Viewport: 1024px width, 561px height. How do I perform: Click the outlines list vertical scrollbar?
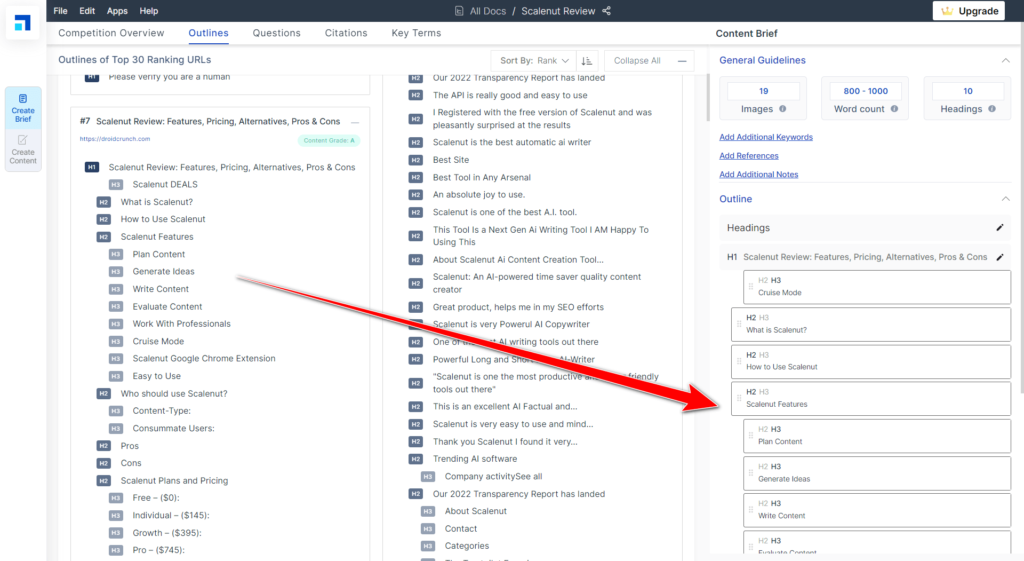[708, 98]
